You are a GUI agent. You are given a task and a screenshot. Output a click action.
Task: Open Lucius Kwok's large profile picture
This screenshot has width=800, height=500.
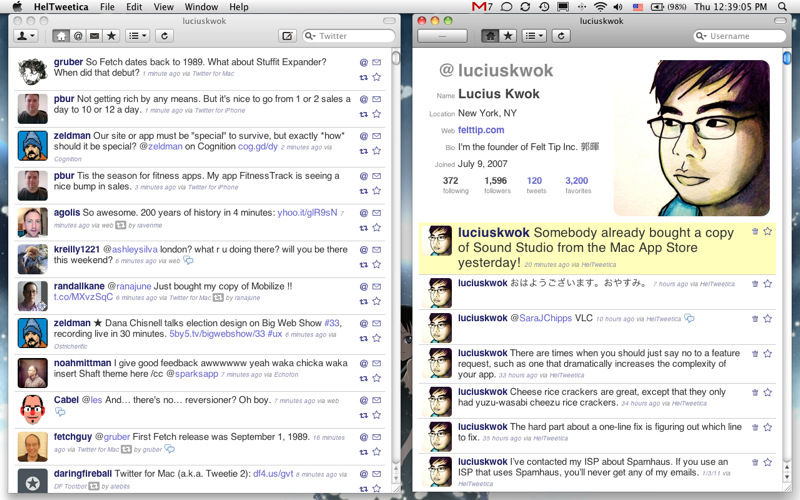pyautogui.click(x=691, y=138)
